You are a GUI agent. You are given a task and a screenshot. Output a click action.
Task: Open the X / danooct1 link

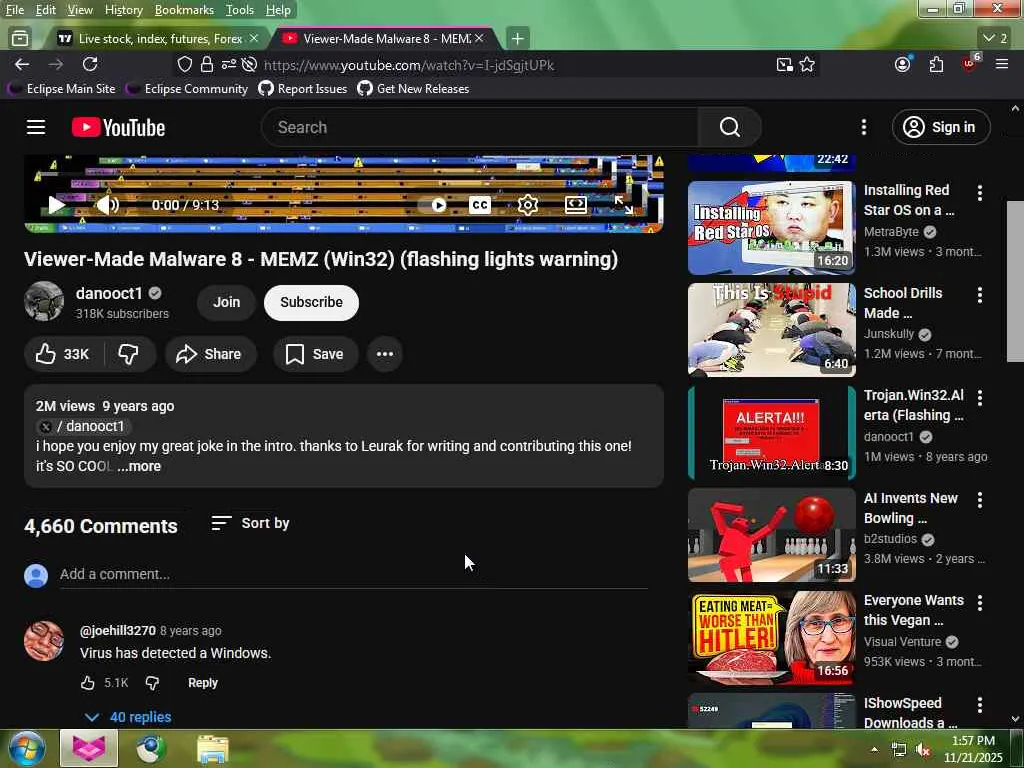coord(84,426)
